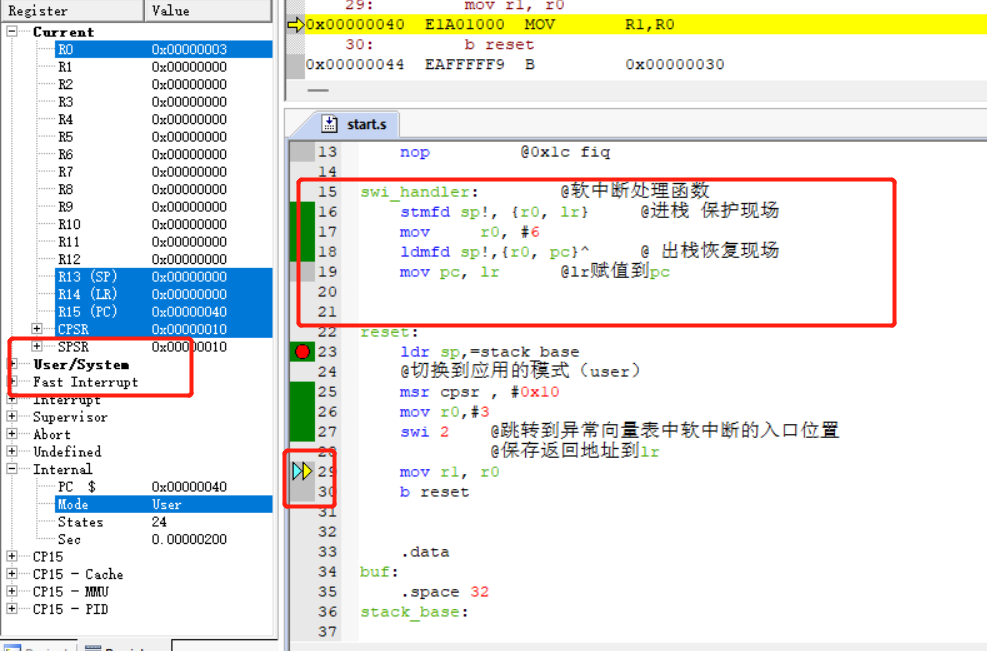Collapse the Current register group
The image size is (987, 651).
[12, 32]
